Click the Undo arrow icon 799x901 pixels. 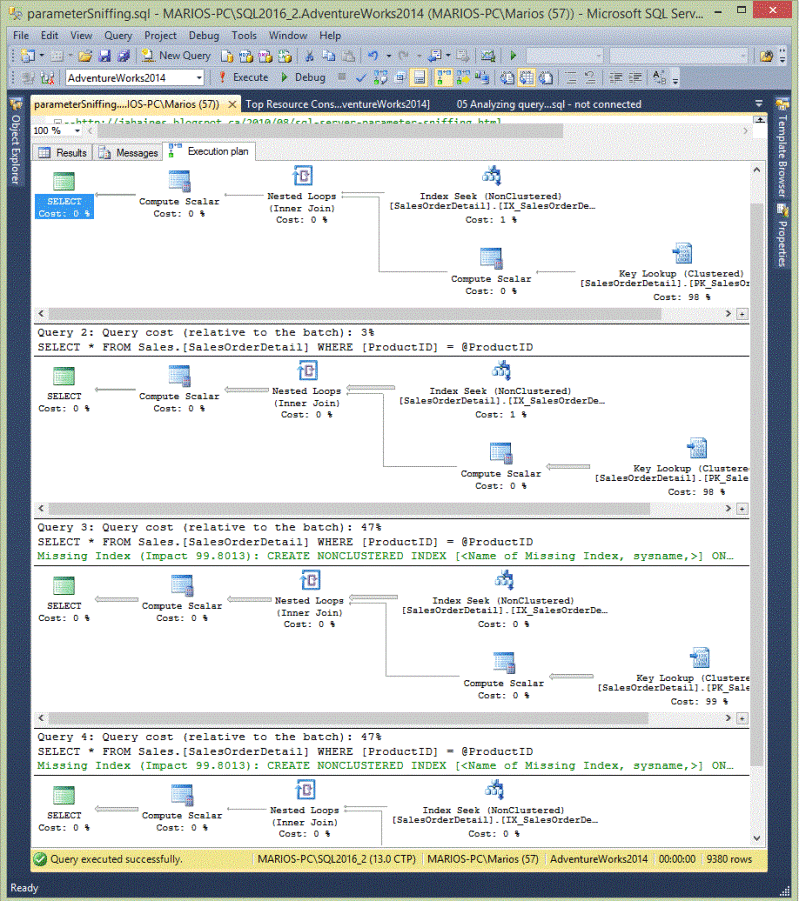(373, 56)
